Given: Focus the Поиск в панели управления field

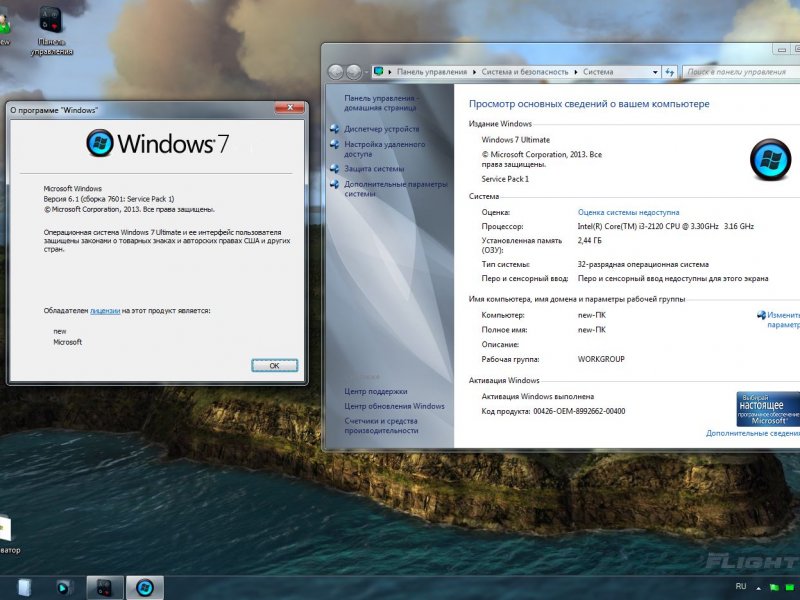Looking at the screenshot, I should point(741,72).
